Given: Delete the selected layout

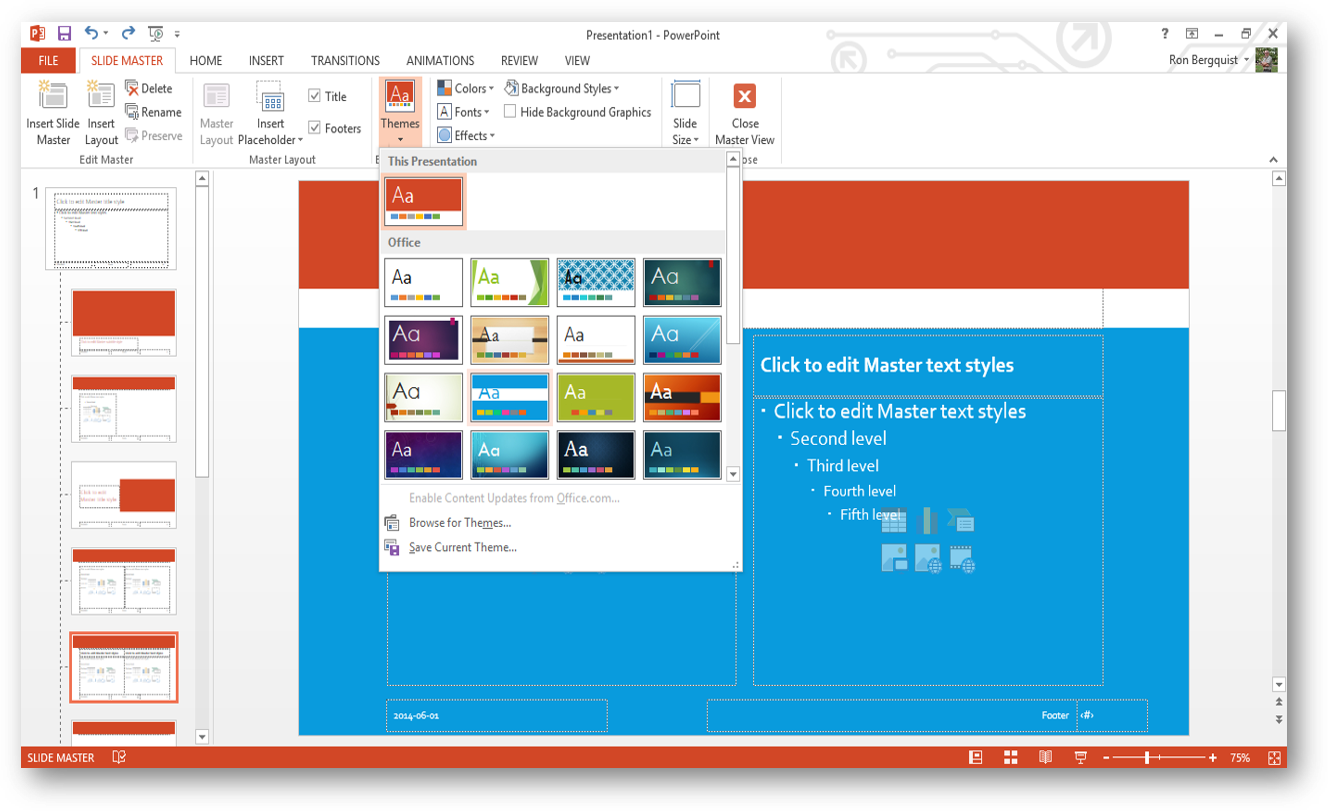Looking at the screenshot, I should pos(149,88).
